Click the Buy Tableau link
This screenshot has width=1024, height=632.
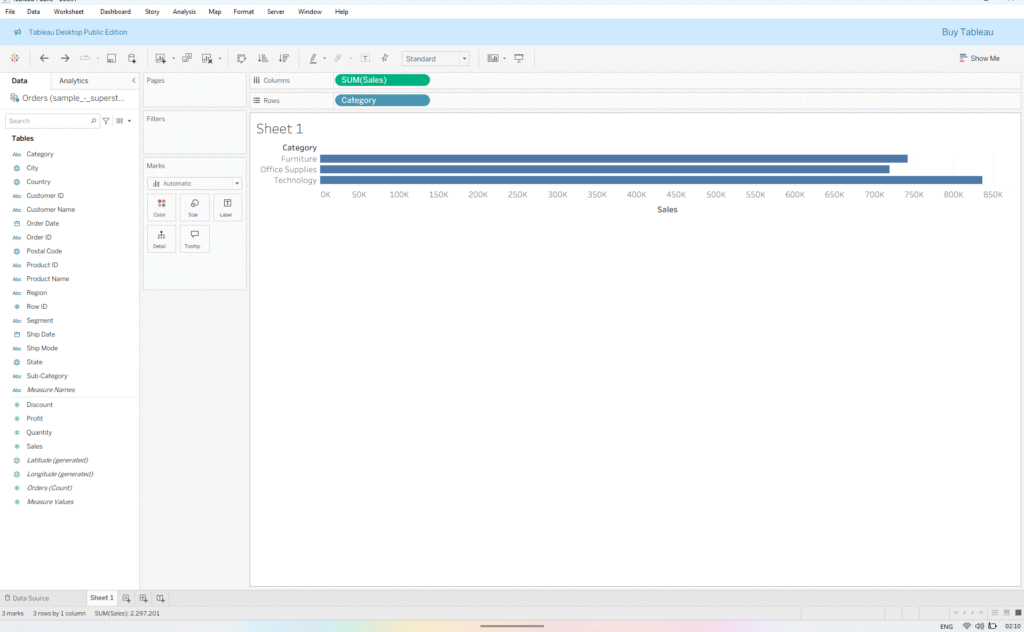point(967,32)
